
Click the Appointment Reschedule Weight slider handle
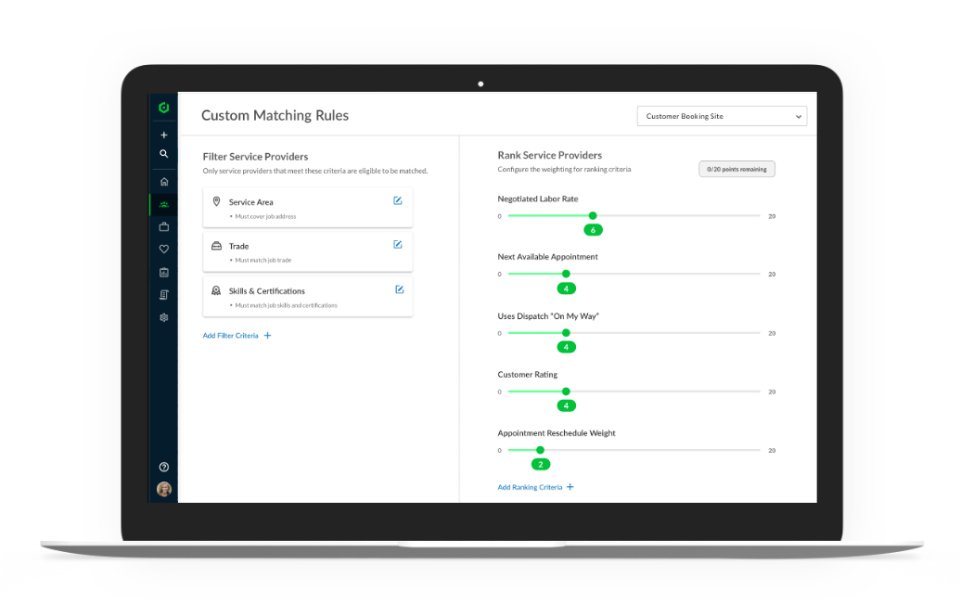coord(540,450)
